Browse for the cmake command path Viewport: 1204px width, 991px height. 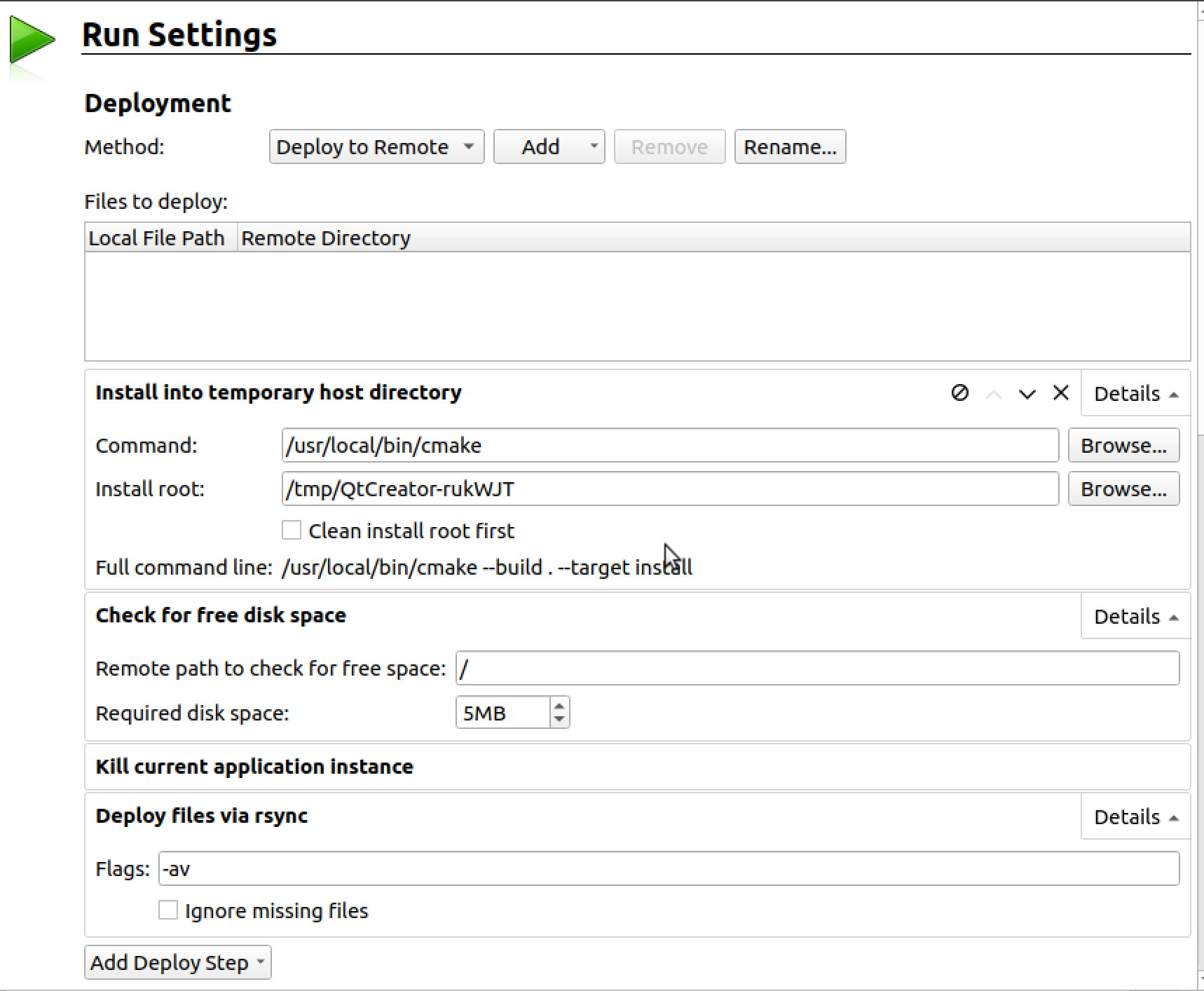pyautogui.click(x=1123, y=446)
